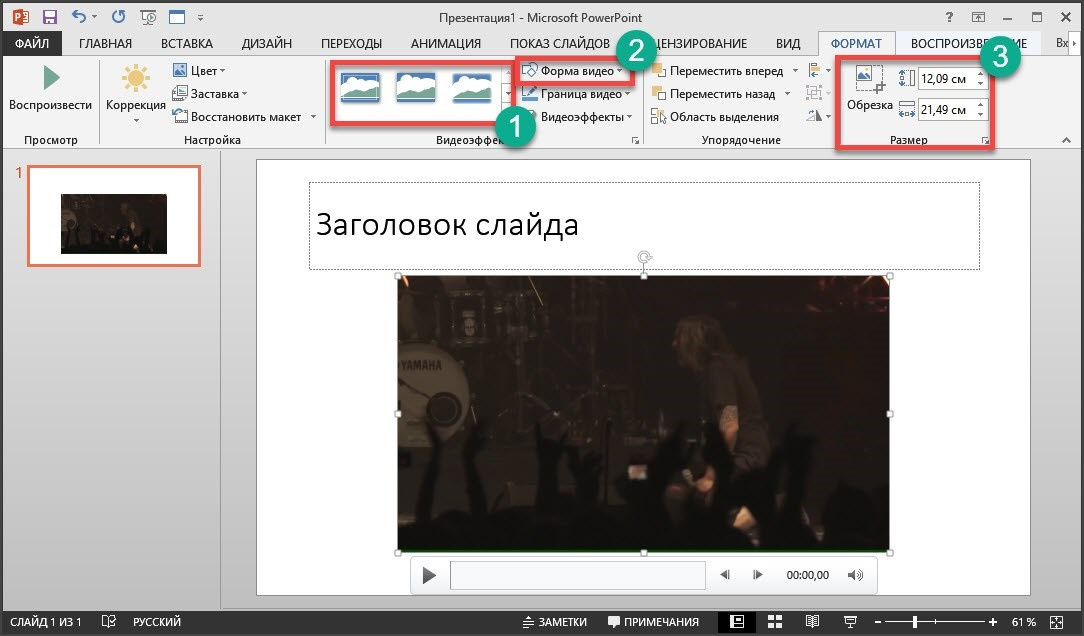This screenshot has height=636, width=1084.
Task: Select slide 1 thumbnail in left panel
Action: [113, 217]
